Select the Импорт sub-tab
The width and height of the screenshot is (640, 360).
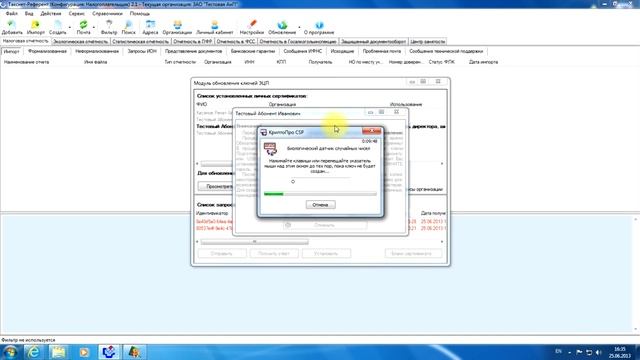(x=11, y=51)
